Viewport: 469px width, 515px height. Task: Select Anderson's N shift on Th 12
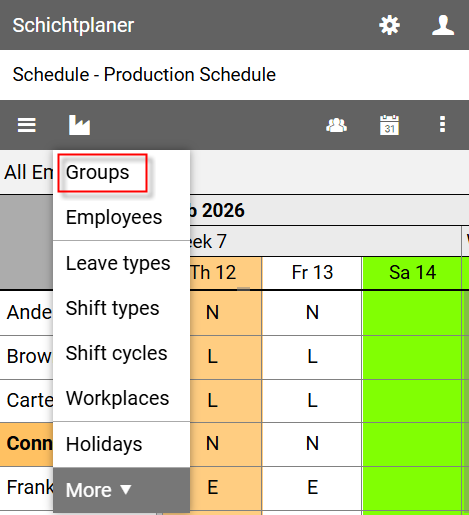[226, 313]
